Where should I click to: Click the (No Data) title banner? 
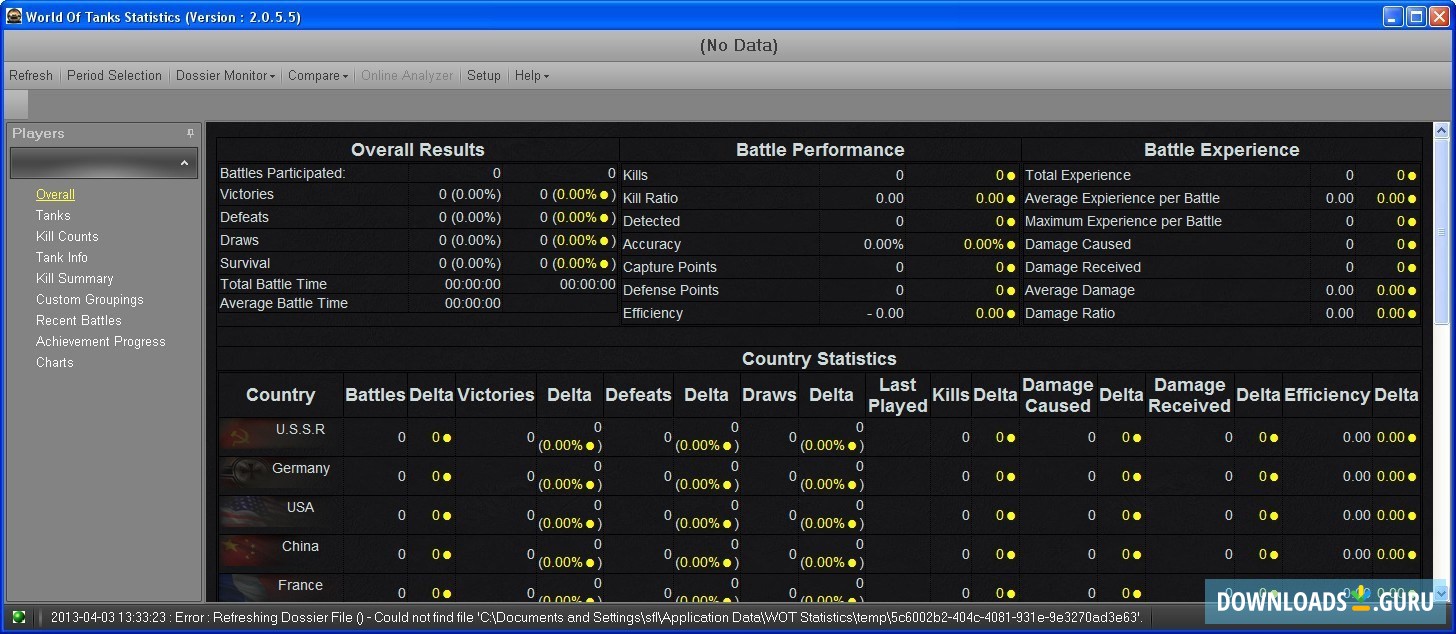point(739,45)
